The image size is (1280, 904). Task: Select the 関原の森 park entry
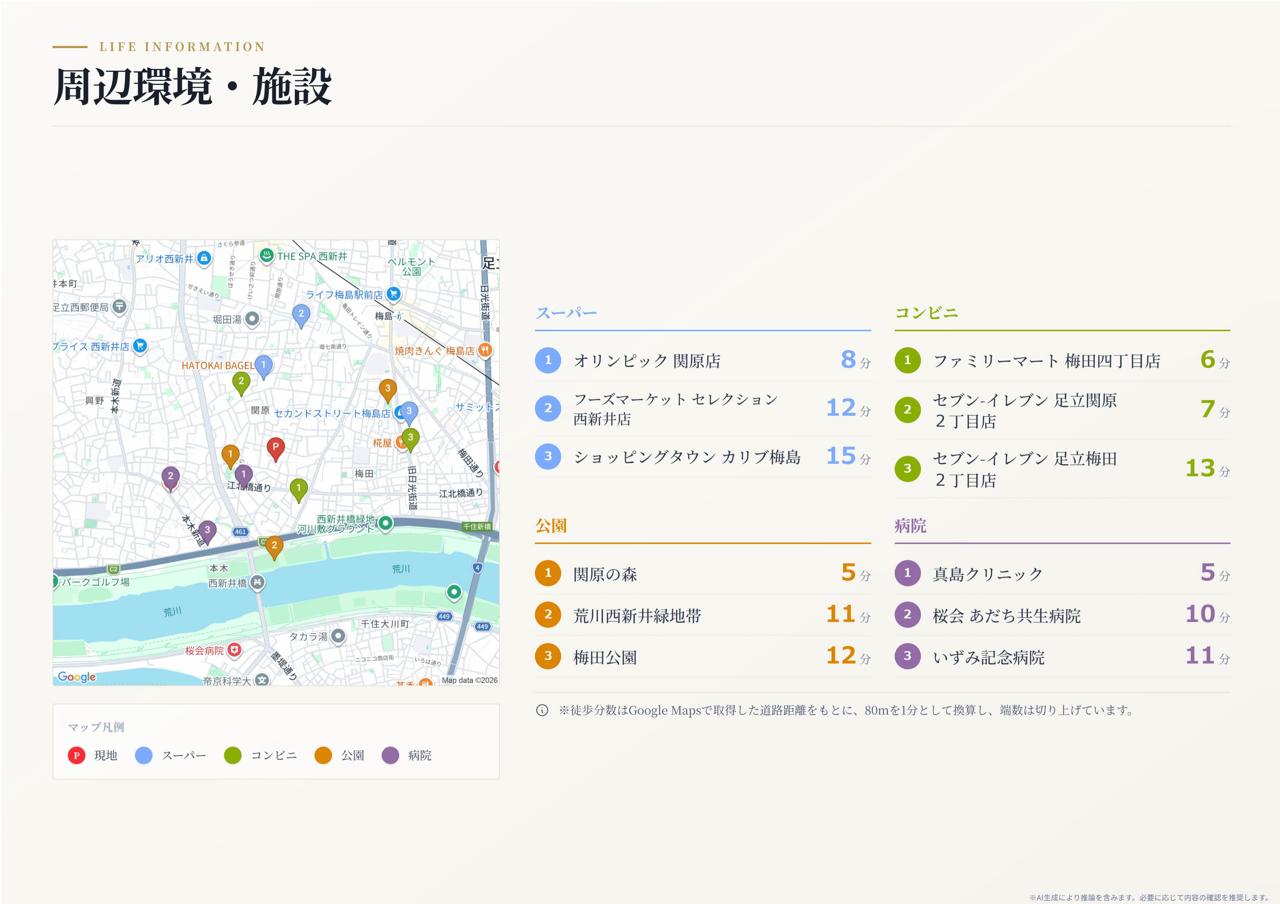pos(703,573)
